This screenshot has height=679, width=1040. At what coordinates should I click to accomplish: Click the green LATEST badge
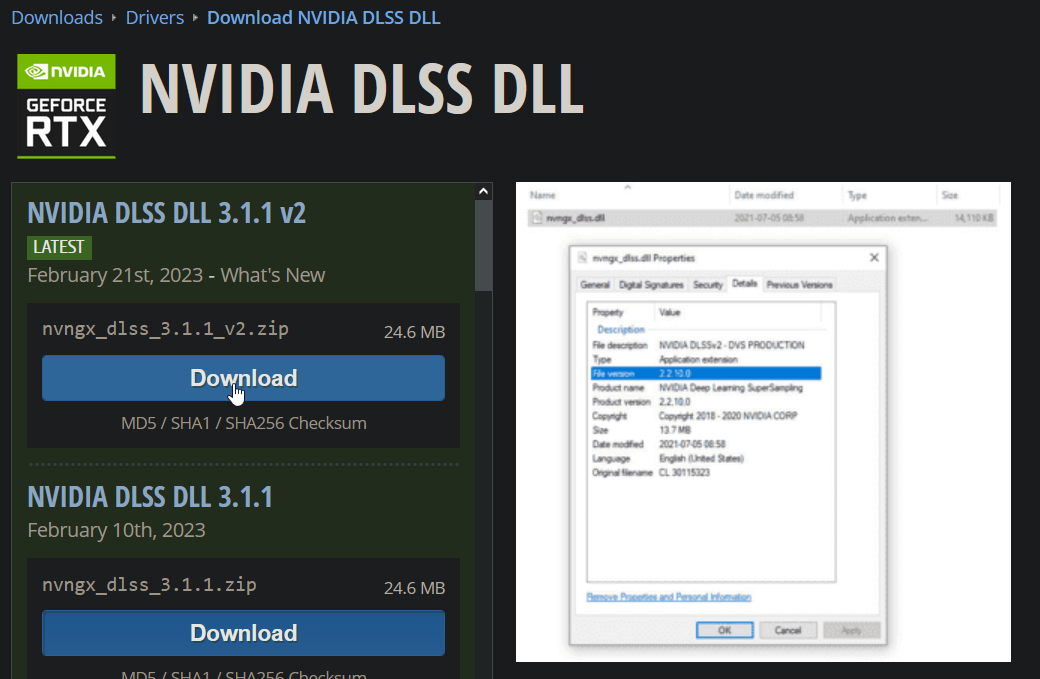coord(59,247)
